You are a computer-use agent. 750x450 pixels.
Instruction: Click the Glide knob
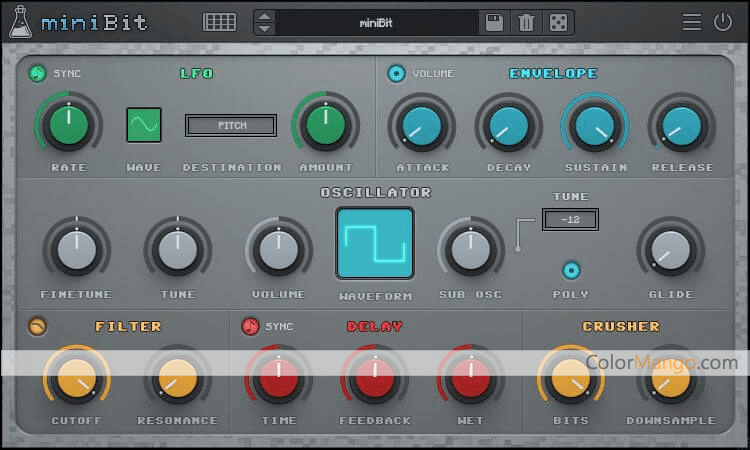pos(671,250)
